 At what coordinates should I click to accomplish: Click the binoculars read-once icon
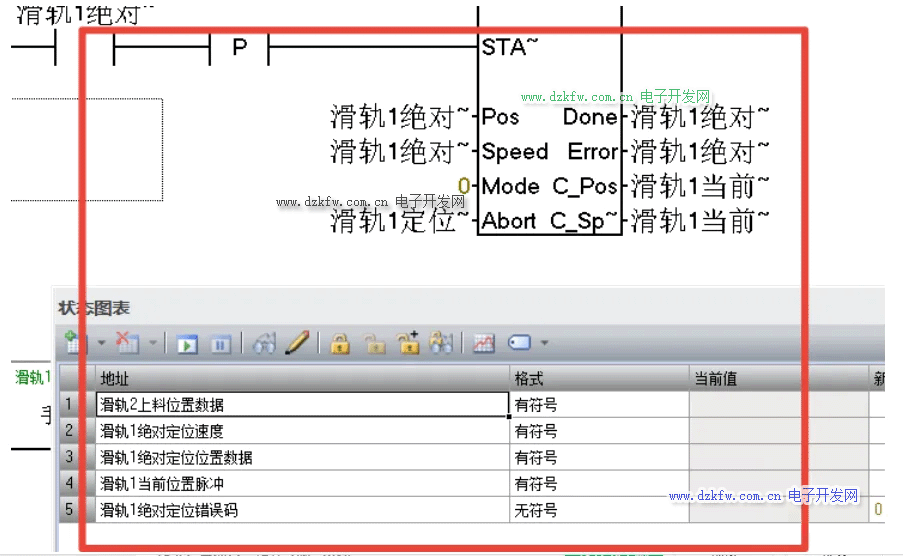265,343
